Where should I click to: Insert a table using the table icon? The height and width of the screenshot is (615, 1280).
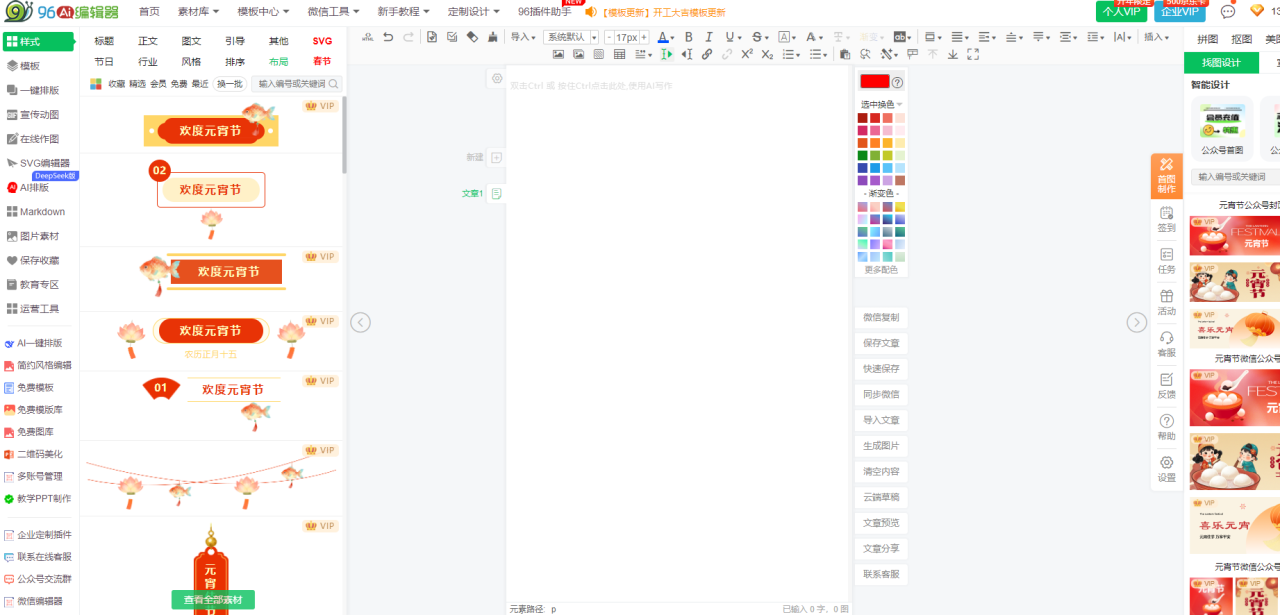[x=619, y=55]
